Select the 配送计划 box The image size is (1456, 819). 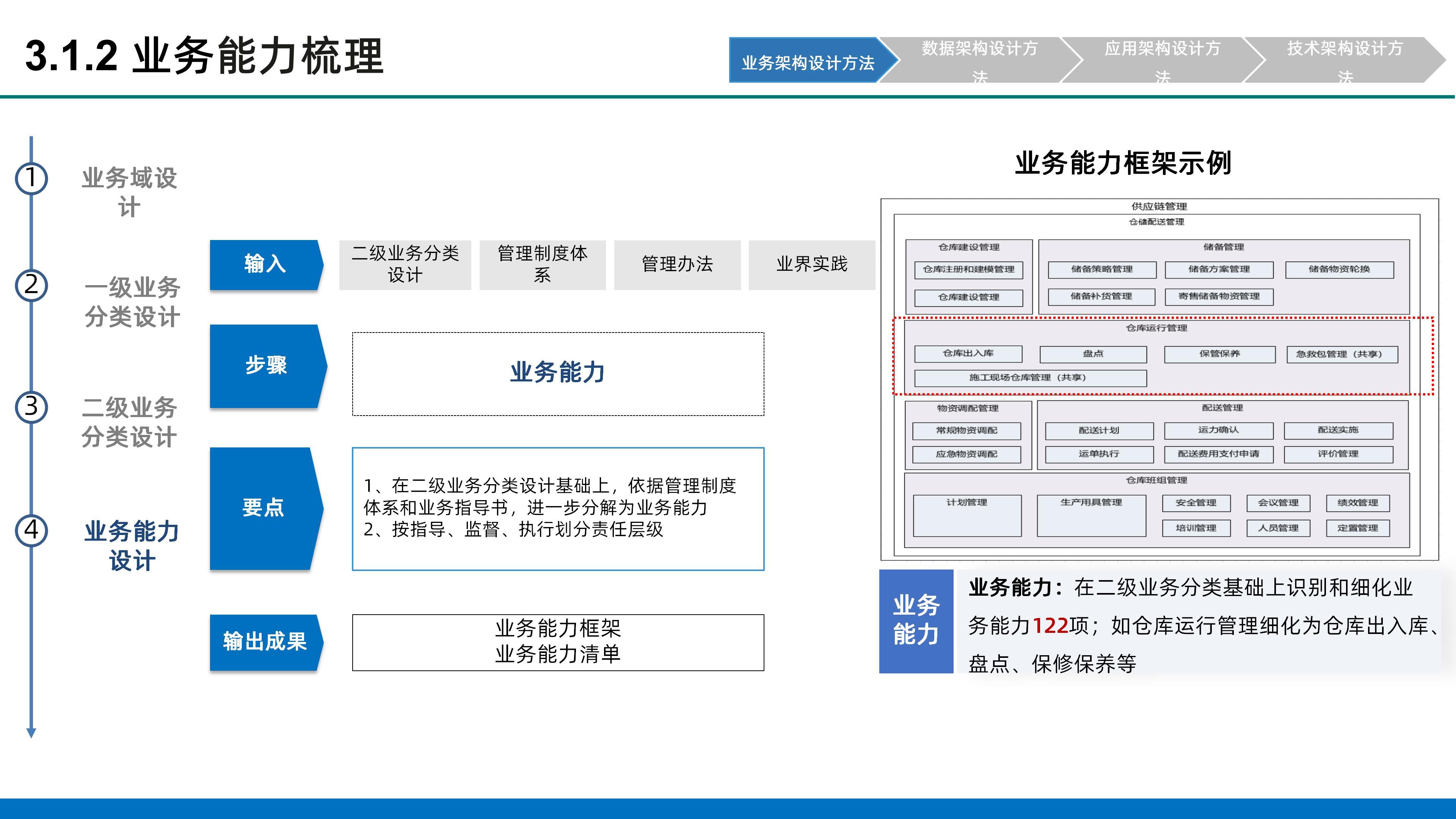pos(1099,431)
